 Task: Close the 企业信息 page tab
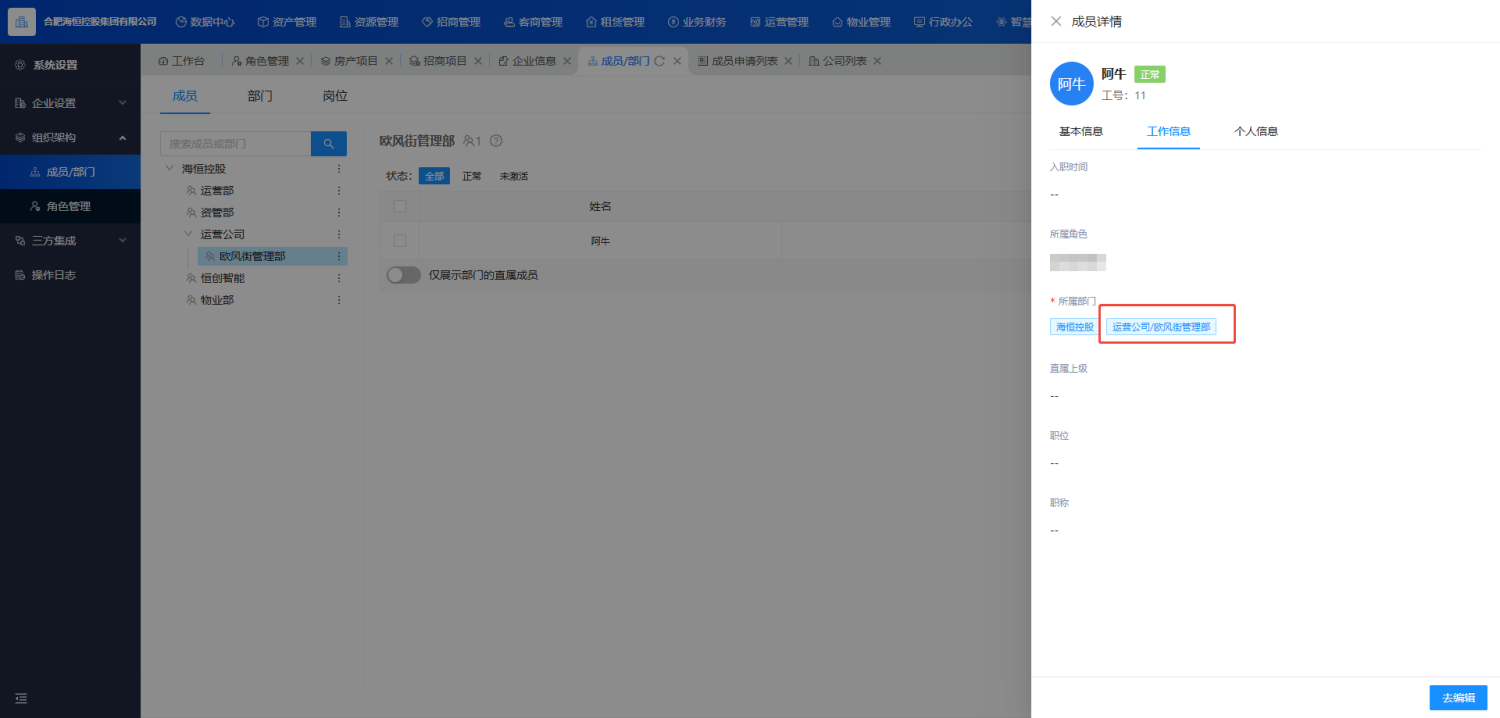[567, 61]
